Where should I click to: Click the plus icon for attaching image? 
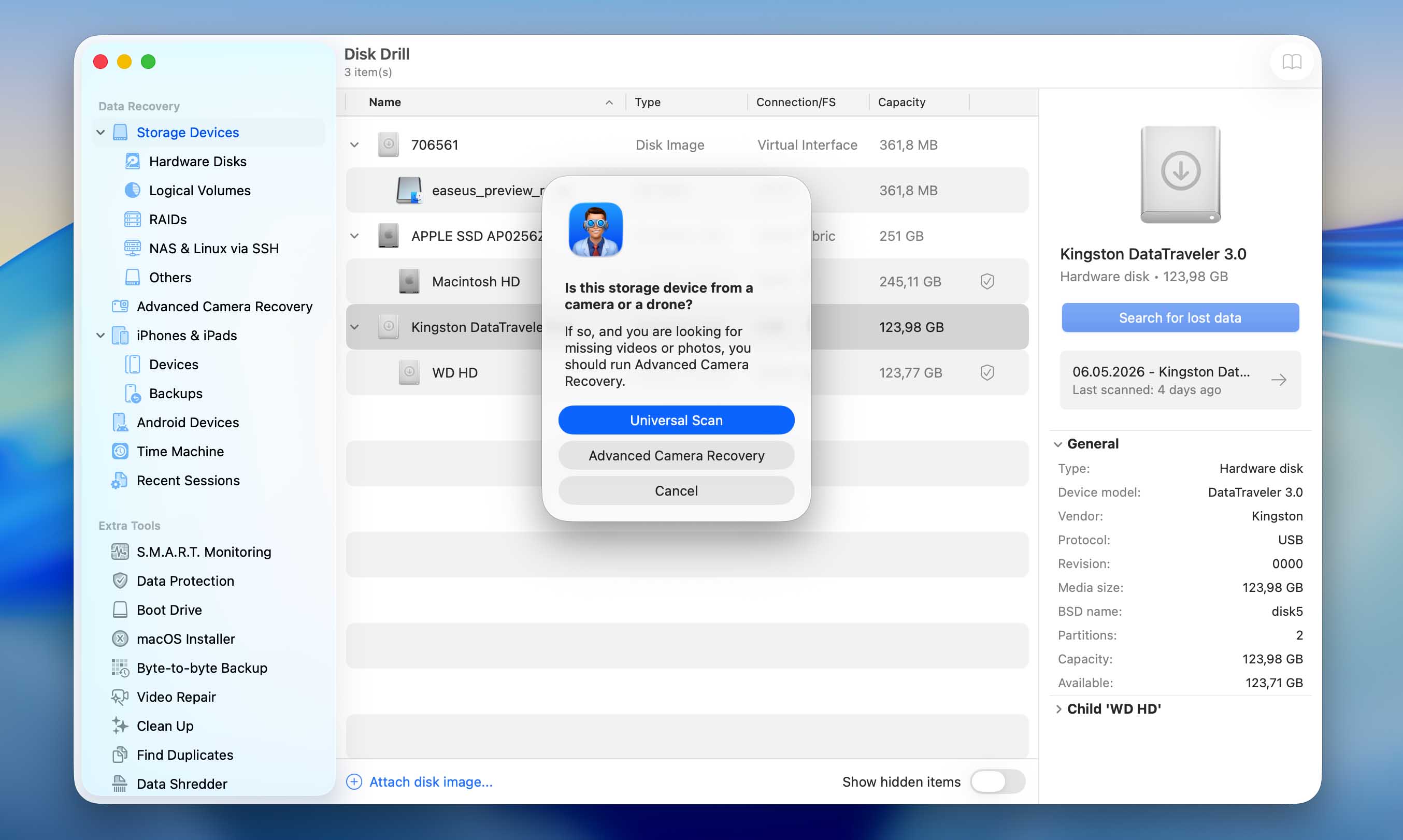click(x=354, y=781)
